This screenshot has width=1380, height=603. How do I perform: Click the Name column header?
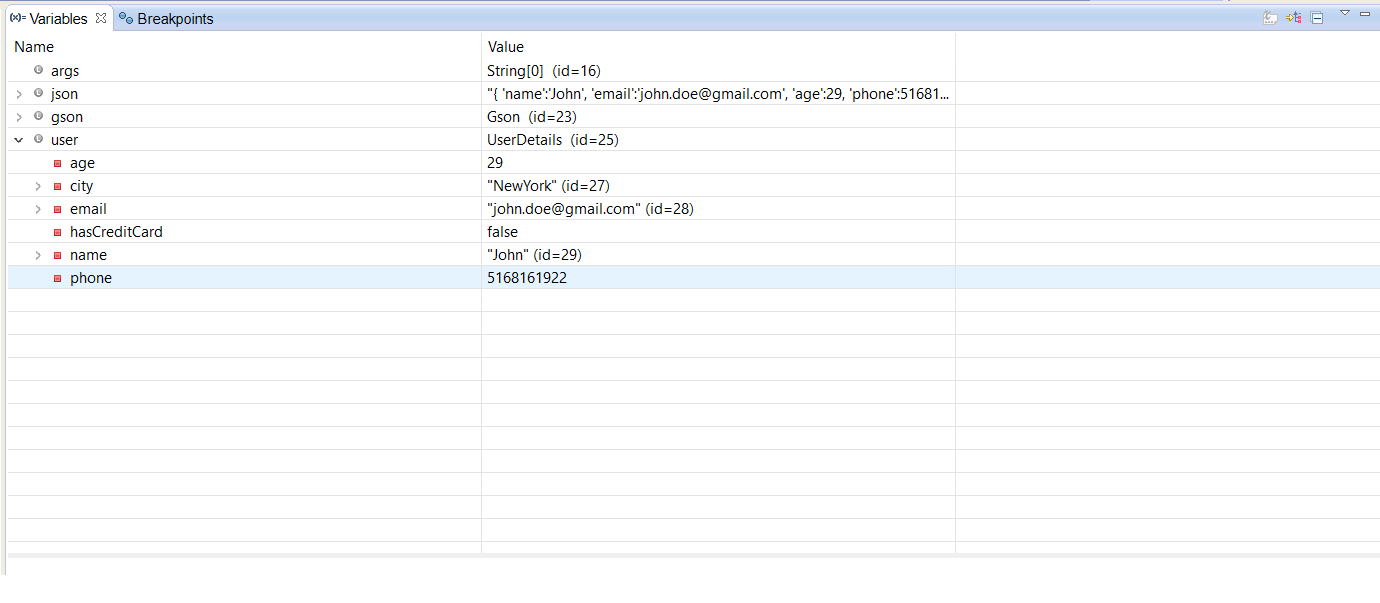point(33,46)
